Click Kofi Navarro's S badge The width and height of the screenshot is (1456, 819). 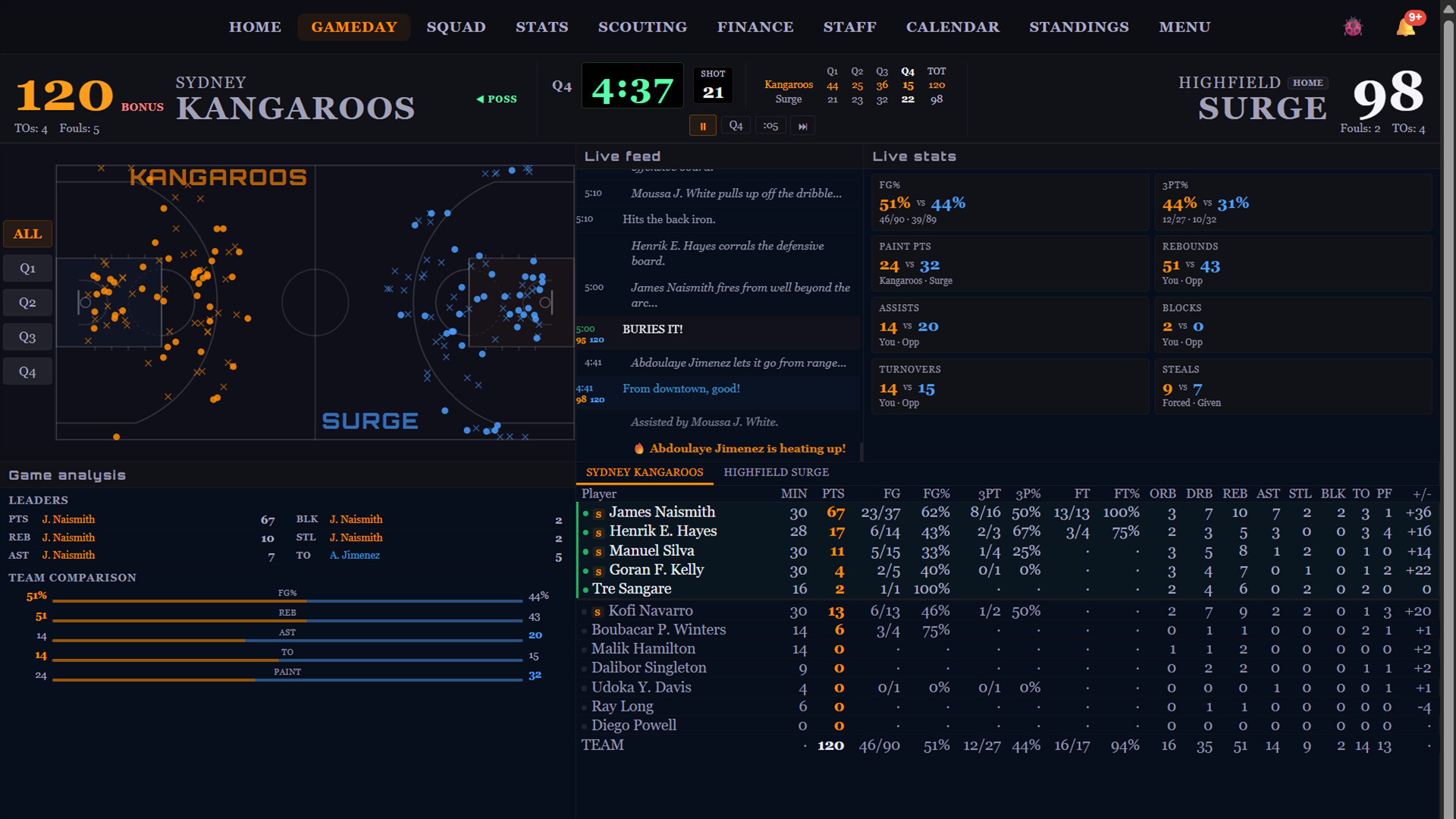tap(598, 612)
